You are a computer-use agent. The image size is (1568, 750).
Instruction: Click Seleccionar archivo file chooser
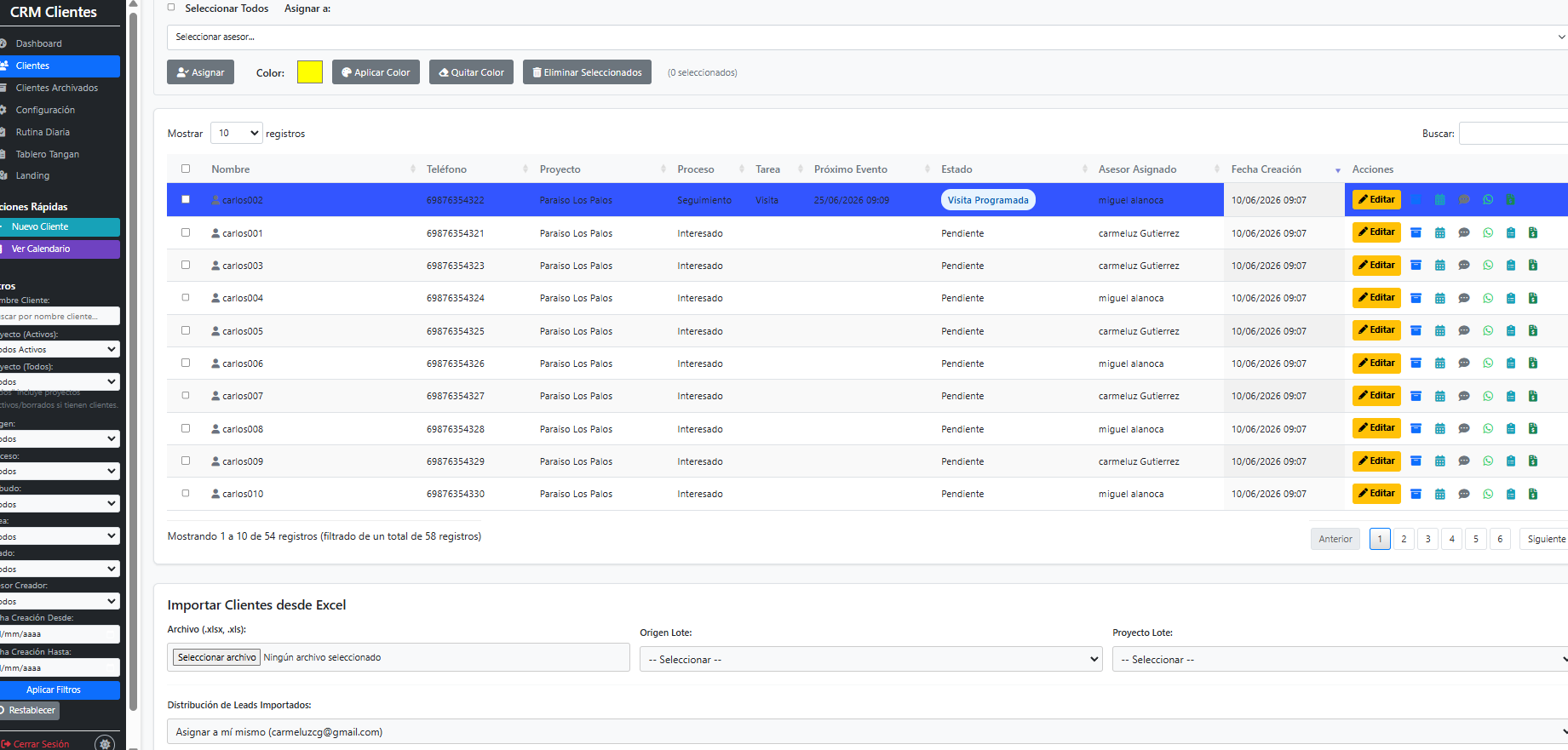(x=217, y=657)
